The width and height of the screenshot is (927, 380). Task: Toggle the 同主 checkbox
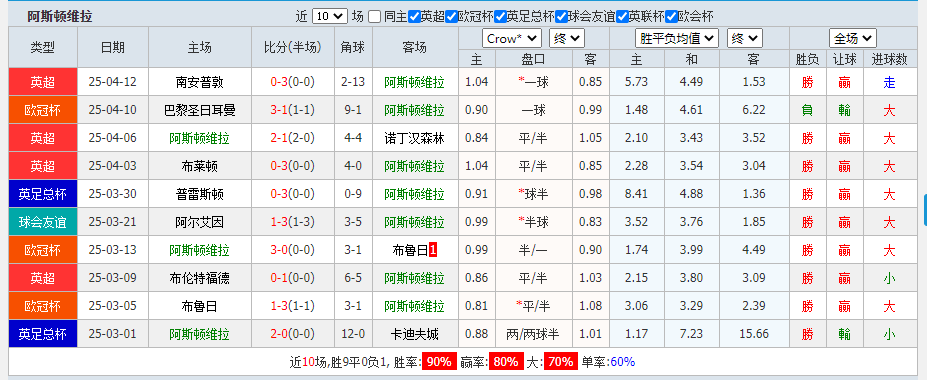pos(374,17)
